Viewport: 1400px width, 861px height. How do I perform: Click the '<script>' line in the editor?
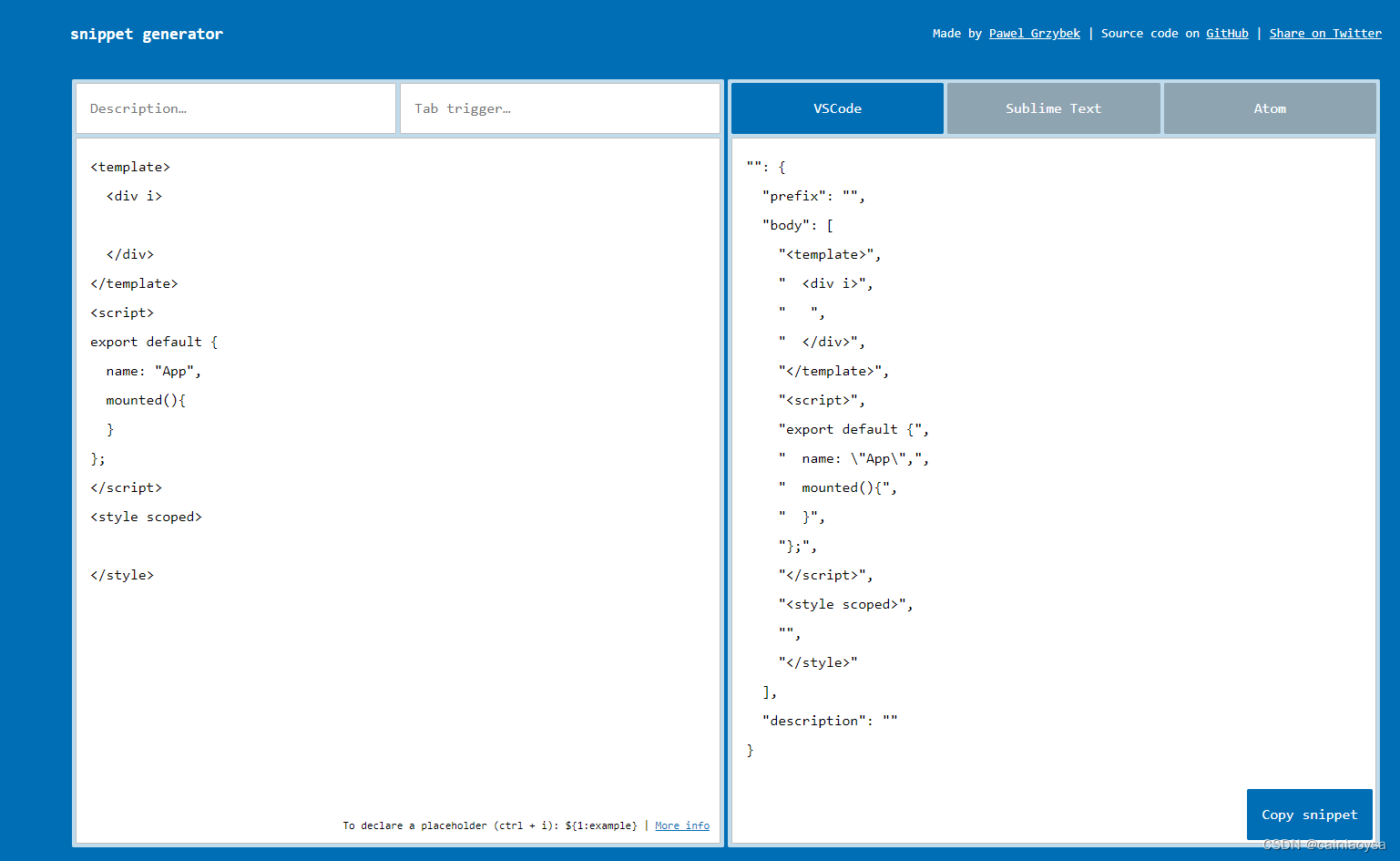pos(122,313)
